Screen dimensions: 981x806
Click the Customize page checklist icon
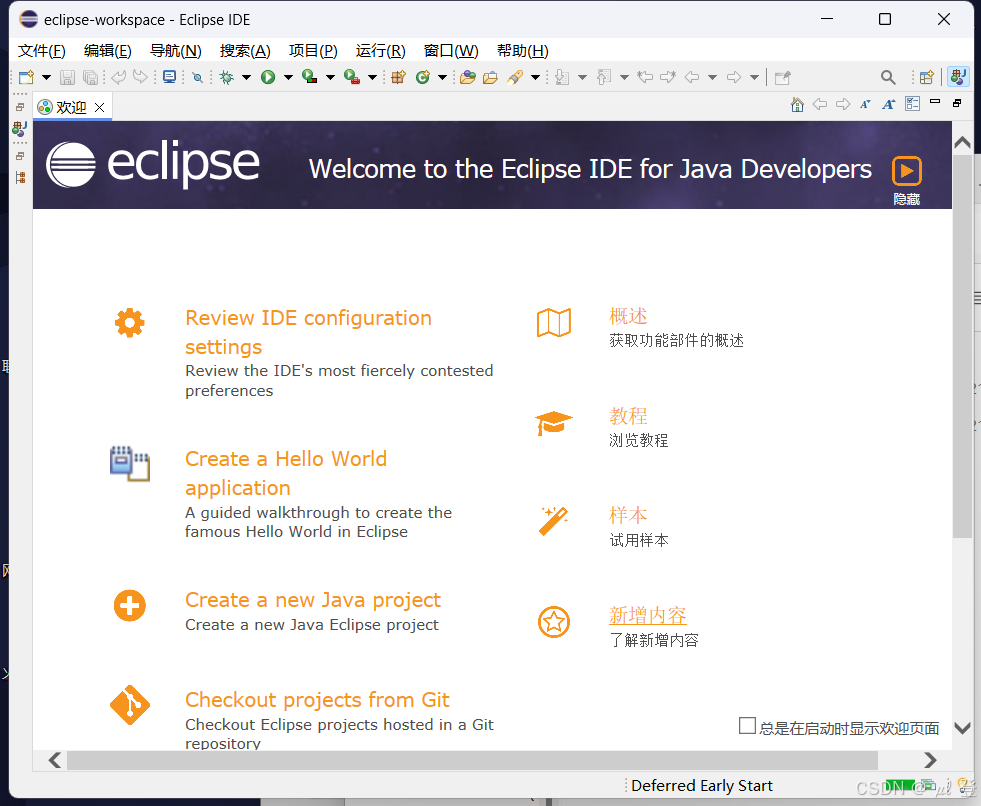click(913, 104)
